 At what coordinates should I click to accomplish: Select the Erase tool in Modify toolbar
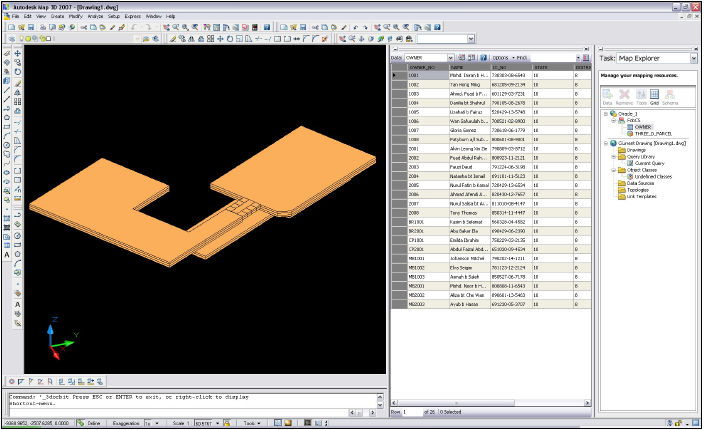tap(173, 39)
